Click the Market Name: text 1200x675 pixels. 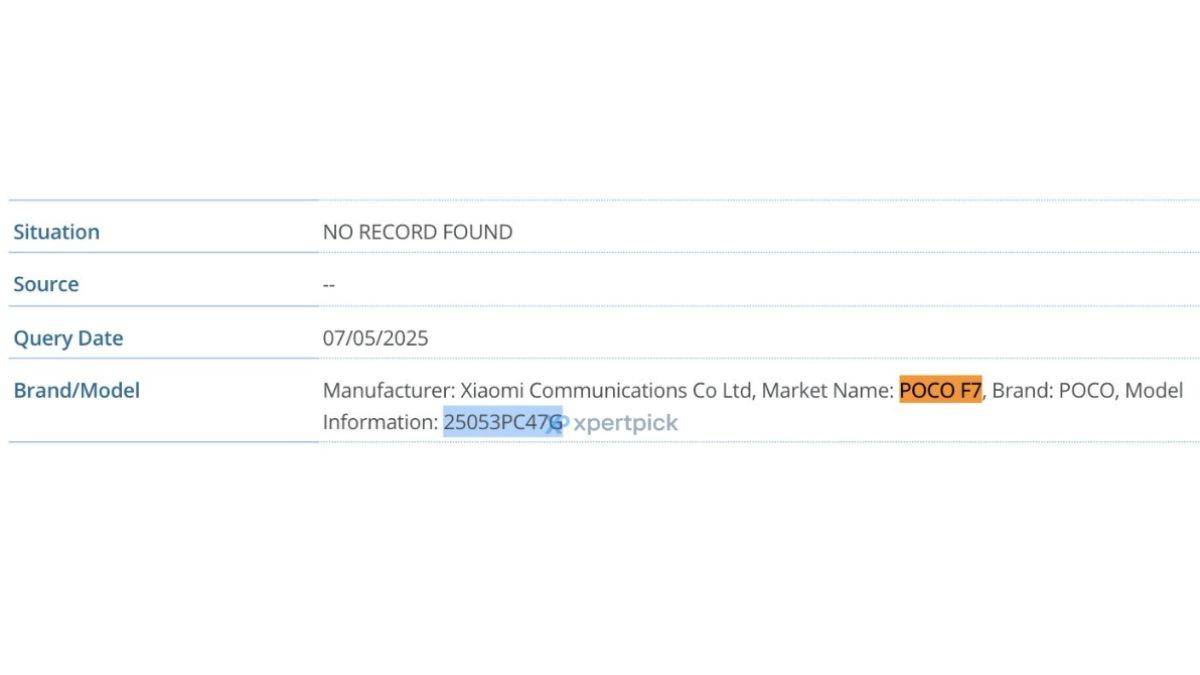point(827,390)
